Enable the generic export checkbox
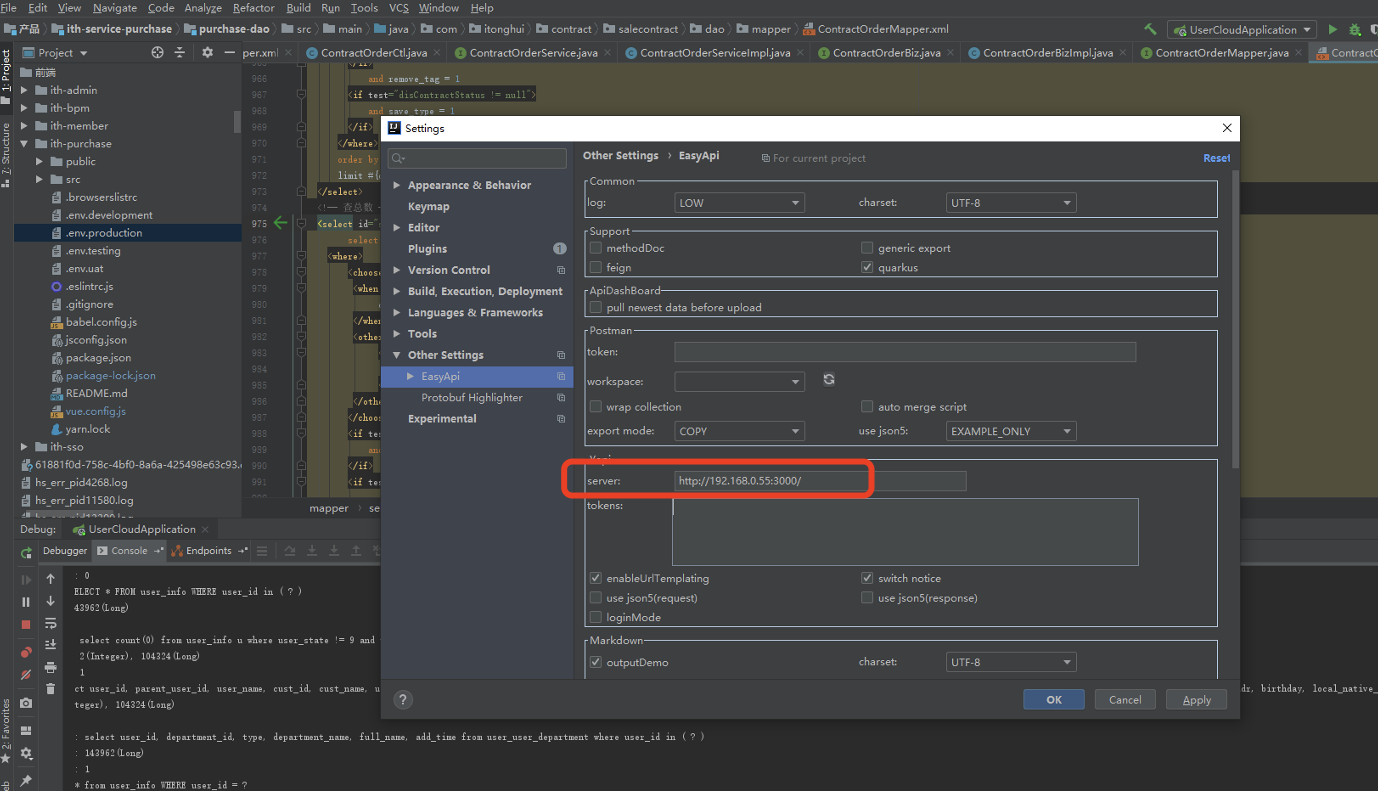The width and height of the screenshot is (1378, 794). click(x=867, y=248)
